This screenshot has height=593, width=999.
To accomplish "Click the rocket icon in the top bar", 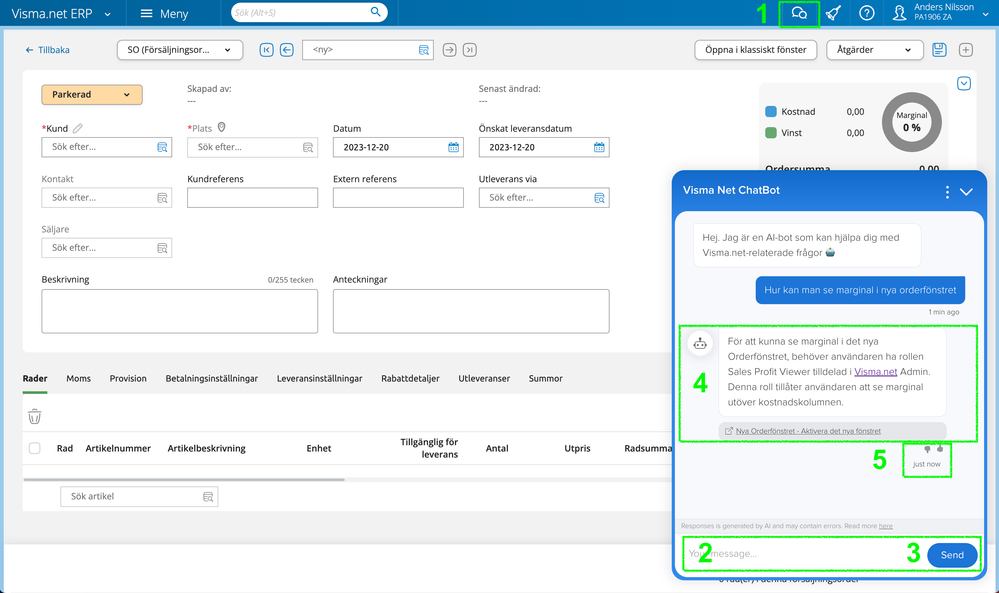I will 833,13.
